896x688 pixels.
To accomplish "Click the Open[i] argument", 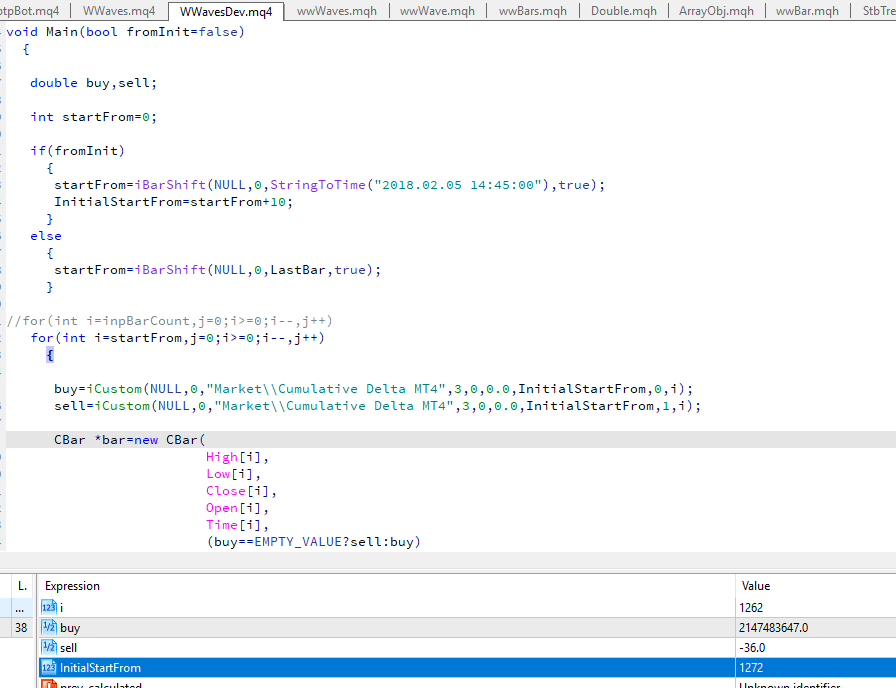I will (237, 507).
